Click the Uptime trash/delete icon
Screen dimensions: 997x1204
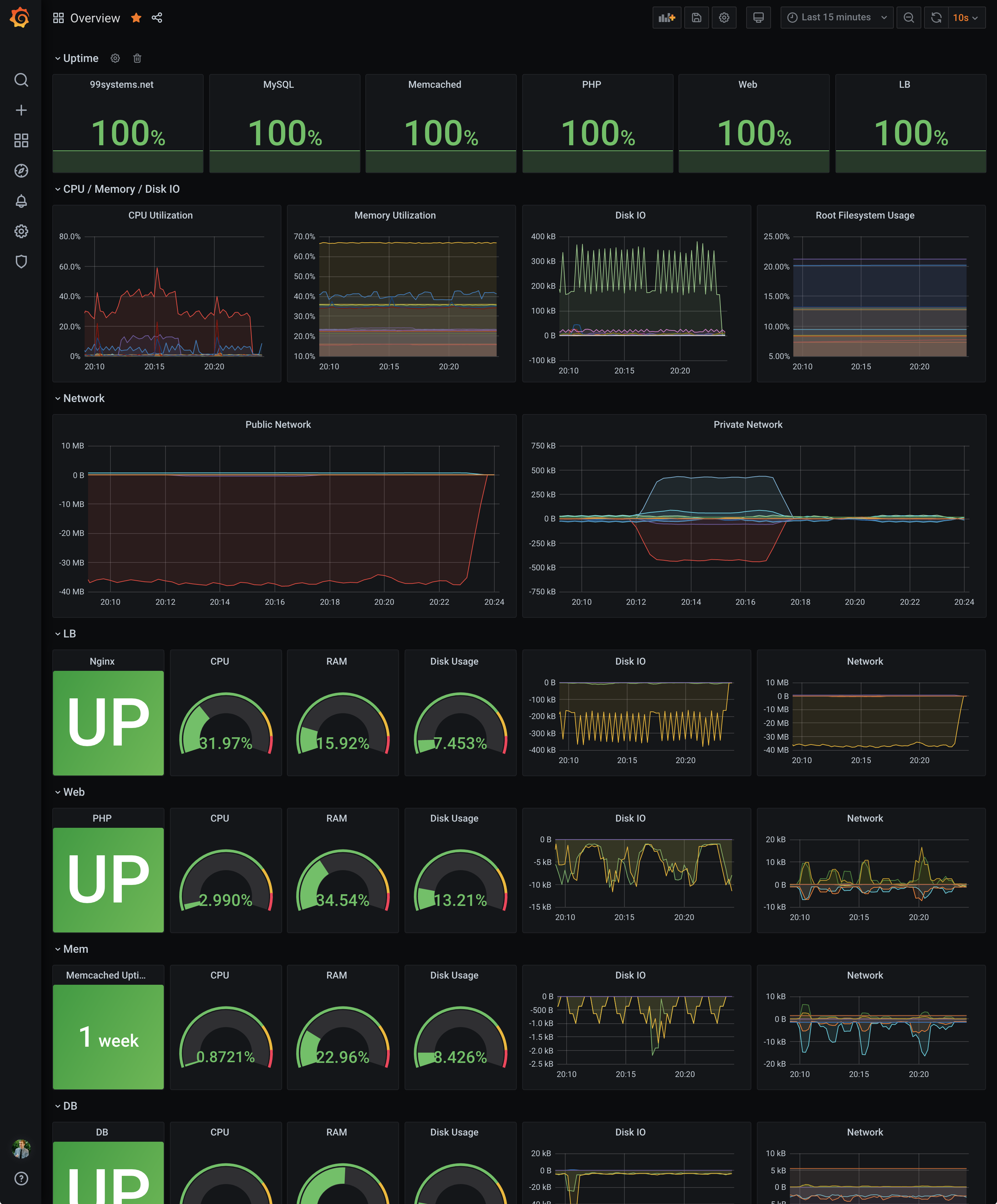tap(137, 59)
